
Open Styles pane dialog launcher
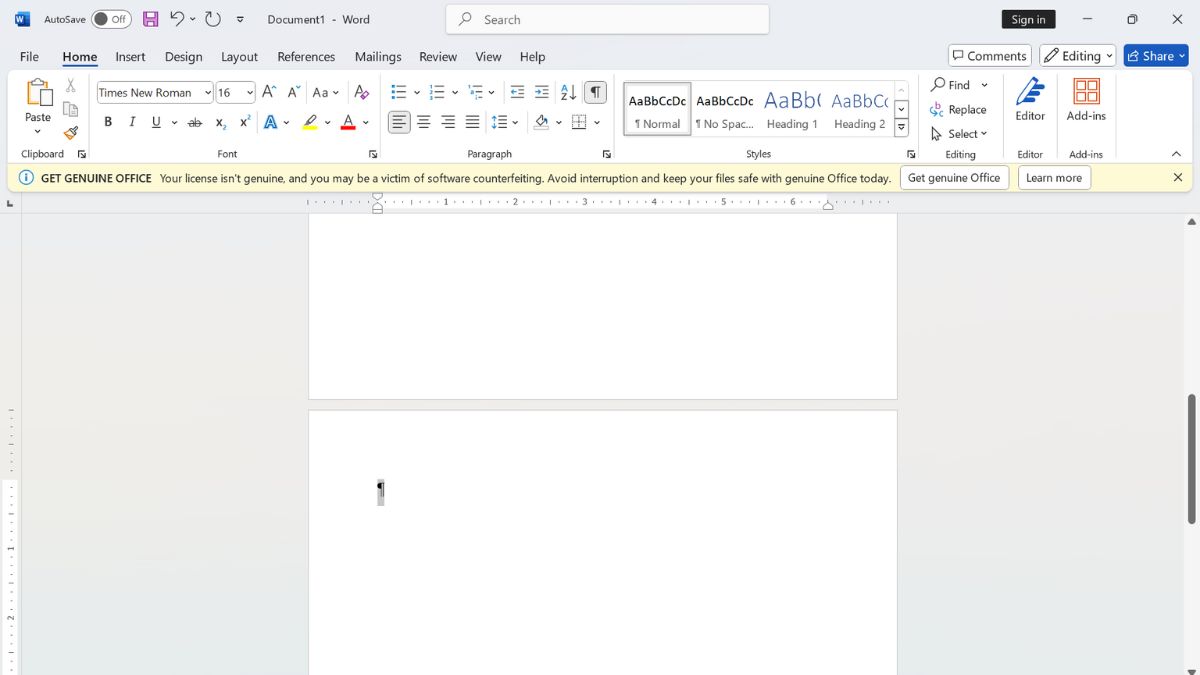[911, 154]
